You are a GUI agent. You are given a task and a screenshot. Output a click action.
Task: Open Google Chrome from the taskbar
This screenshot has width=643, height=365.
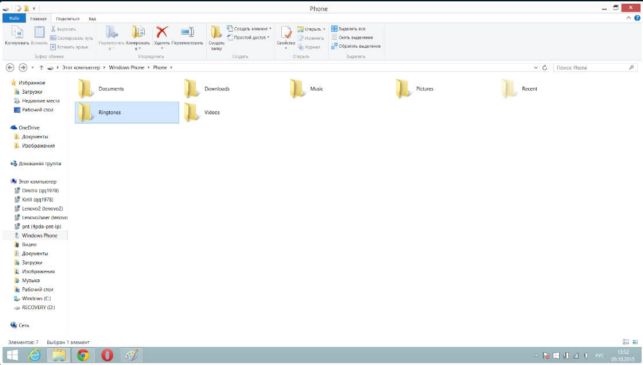83,355
